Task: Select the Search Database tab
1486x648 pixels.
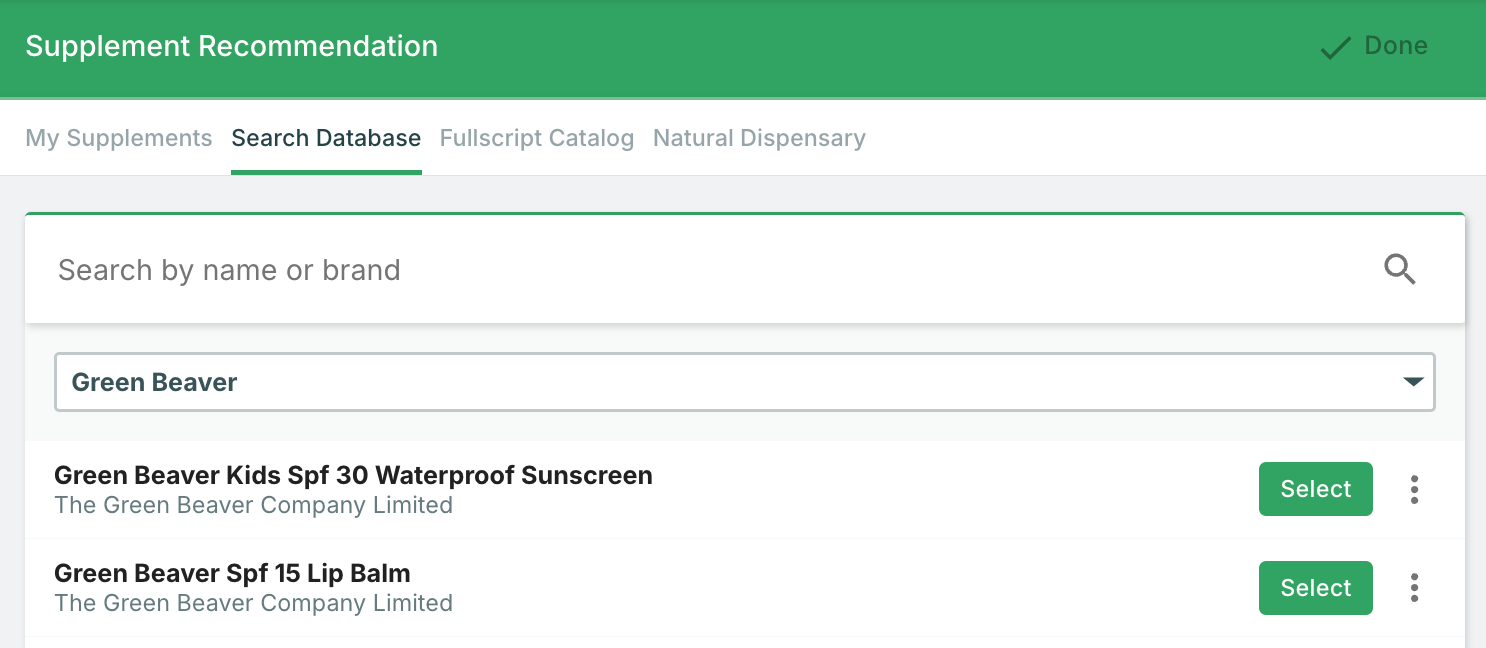Action: click(326, 138)
